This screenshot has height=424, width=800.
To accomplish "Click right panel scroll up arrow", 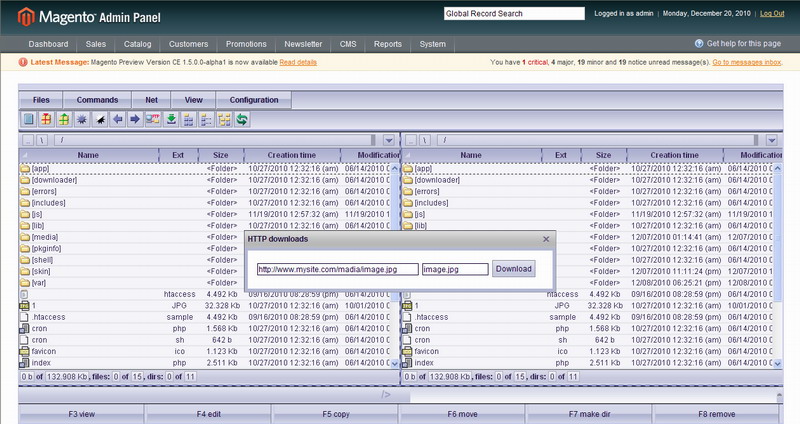I will point(778,168).
